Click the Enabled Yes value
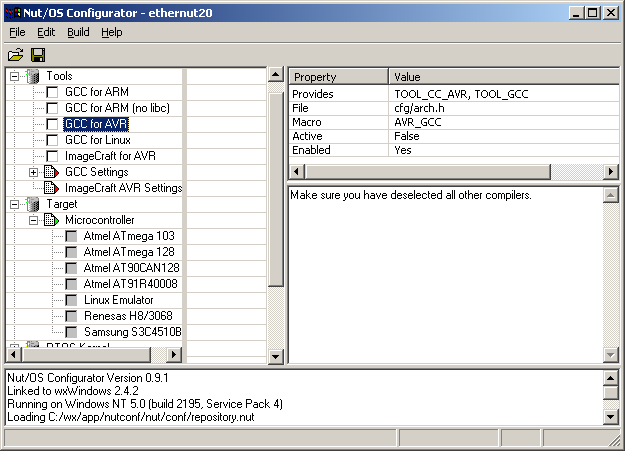 (403, 150)
